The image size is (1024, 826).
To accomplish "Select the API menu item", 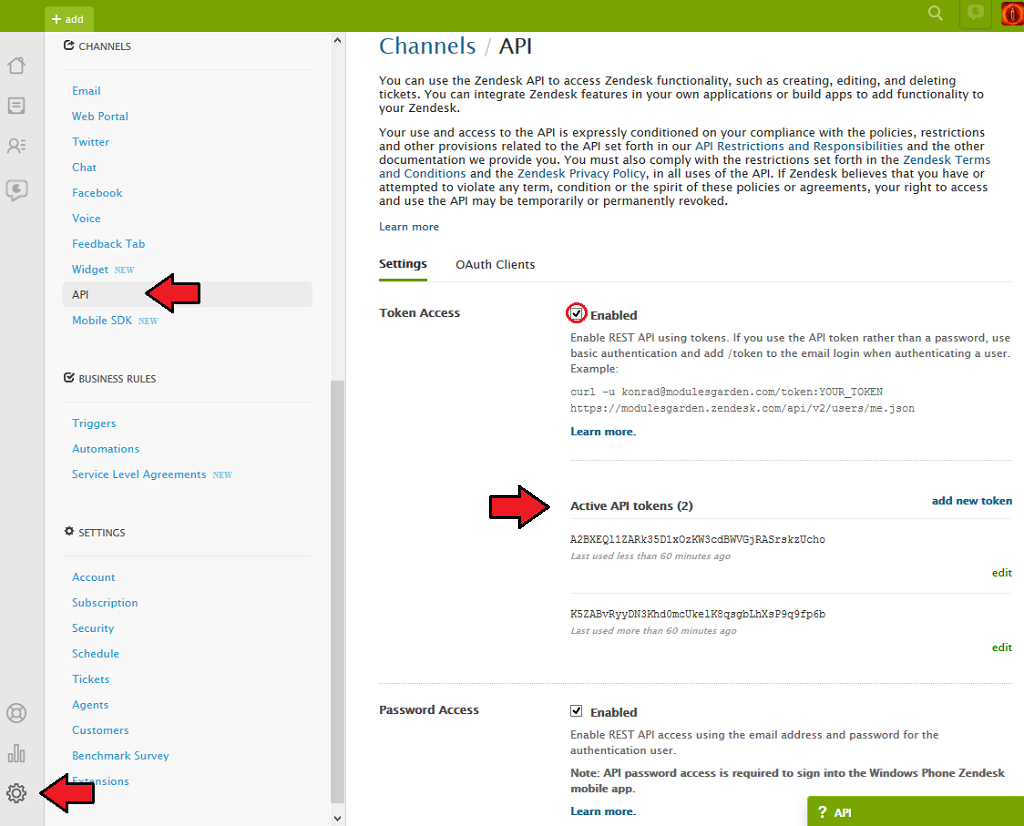I will pyautogui.click(x=187, y=294).
